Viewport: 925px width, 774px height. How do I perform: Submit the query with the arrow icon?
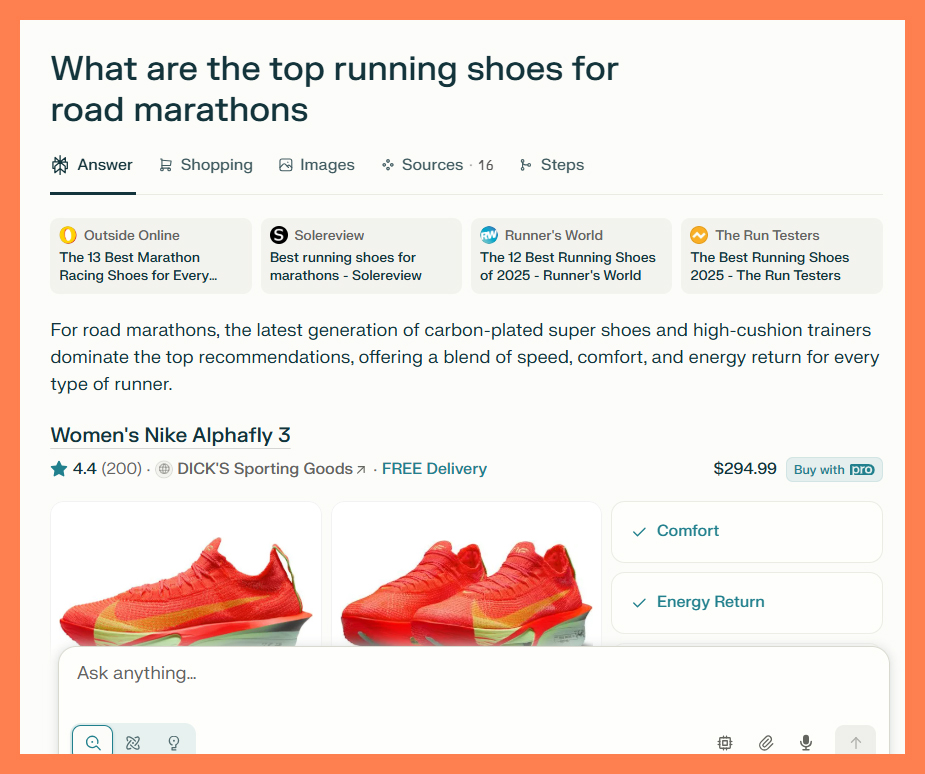pos(855,742)
